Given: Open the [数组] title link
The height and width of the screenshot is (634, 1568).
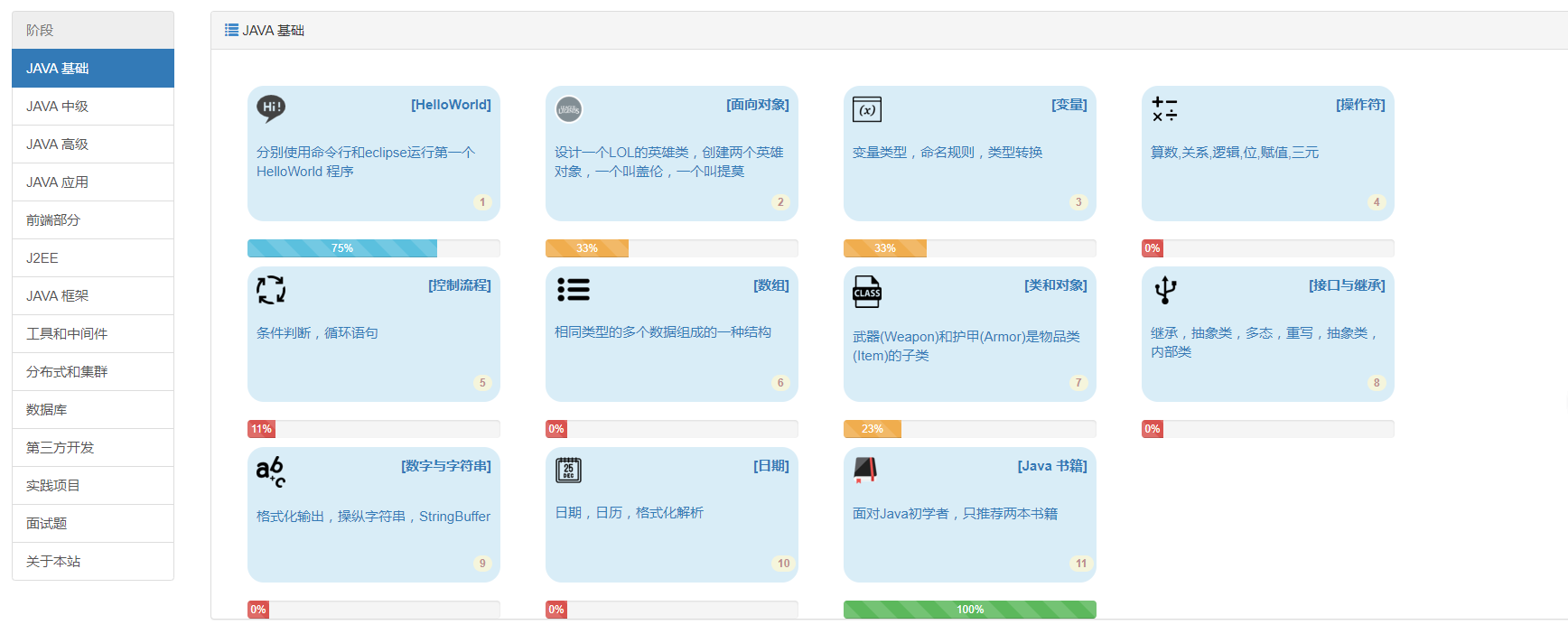Looking at the screenshot, I should coord(771,285).
